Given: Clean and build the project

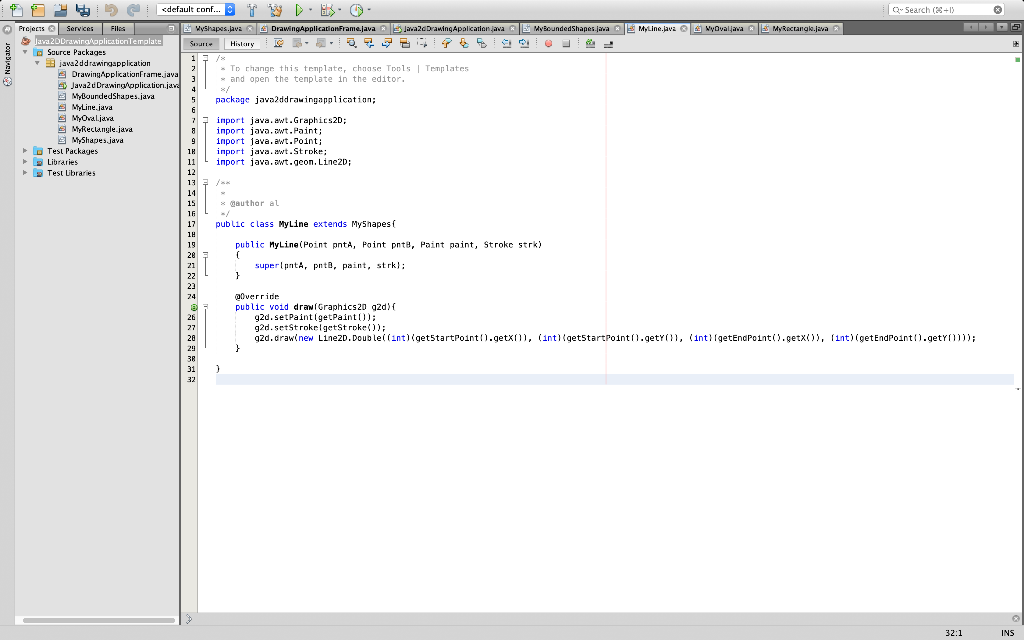Looking at the screenshot, I should pyautogui.click(x=275, y=9).
